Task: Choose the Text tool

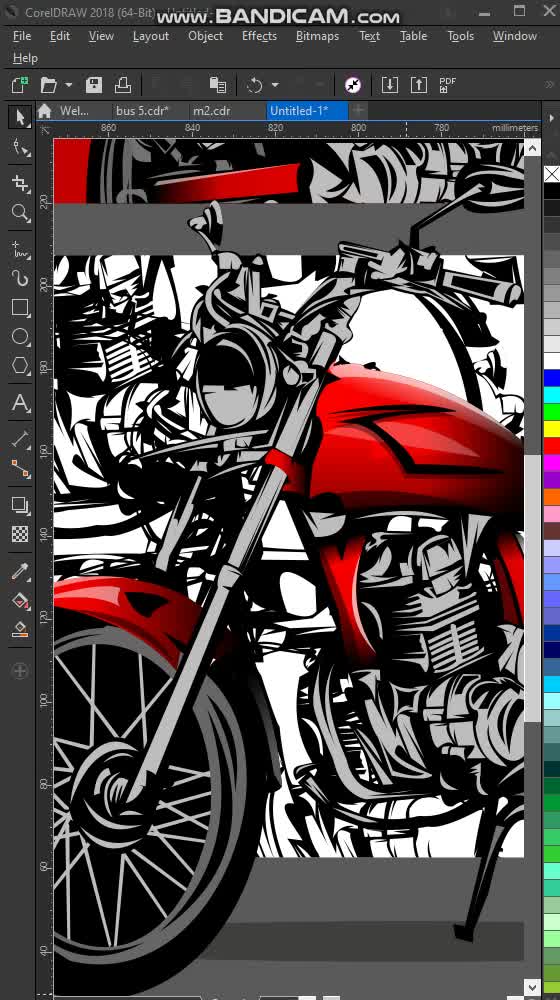Action: pos(20,404)
